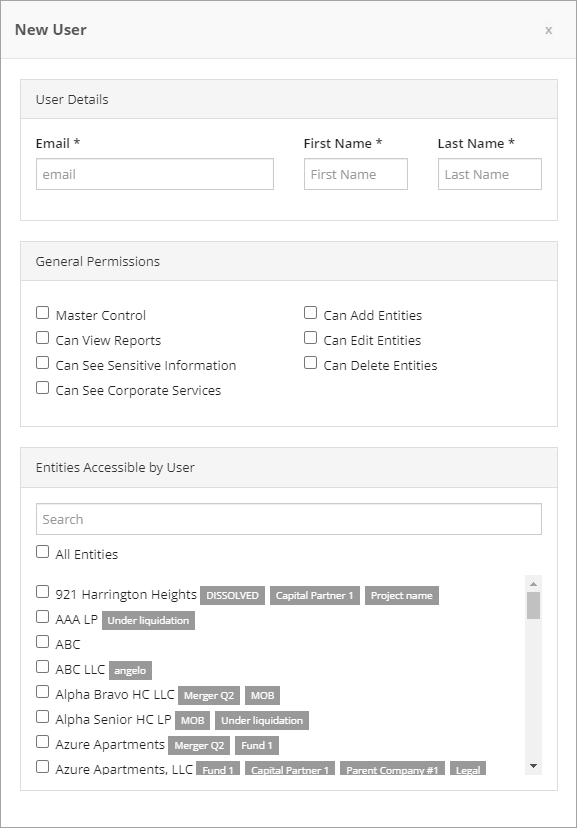Check Alpha Senior HC LP entity
Image resolution: width=577 pixels, height=828 pixels.
coord(43,717)
